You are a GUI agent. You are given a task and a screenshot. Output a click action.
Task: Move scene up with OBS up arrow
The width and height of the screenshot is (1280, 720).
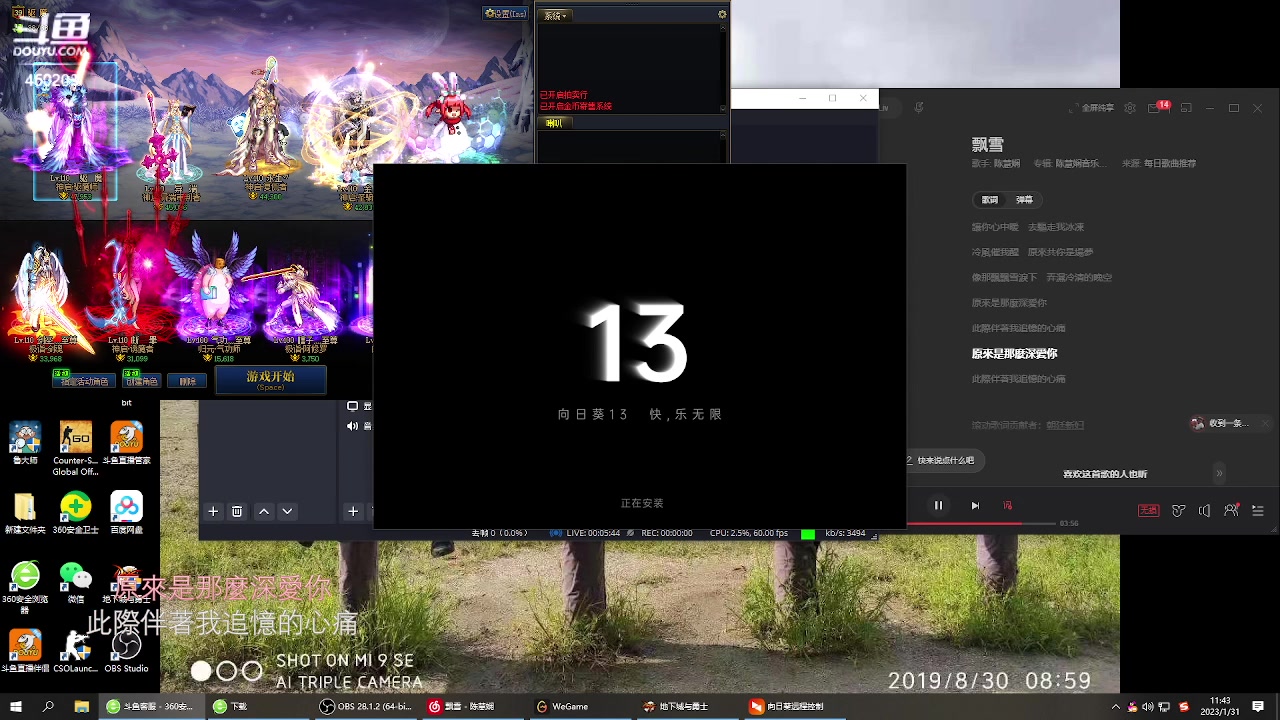coord(264,511)
